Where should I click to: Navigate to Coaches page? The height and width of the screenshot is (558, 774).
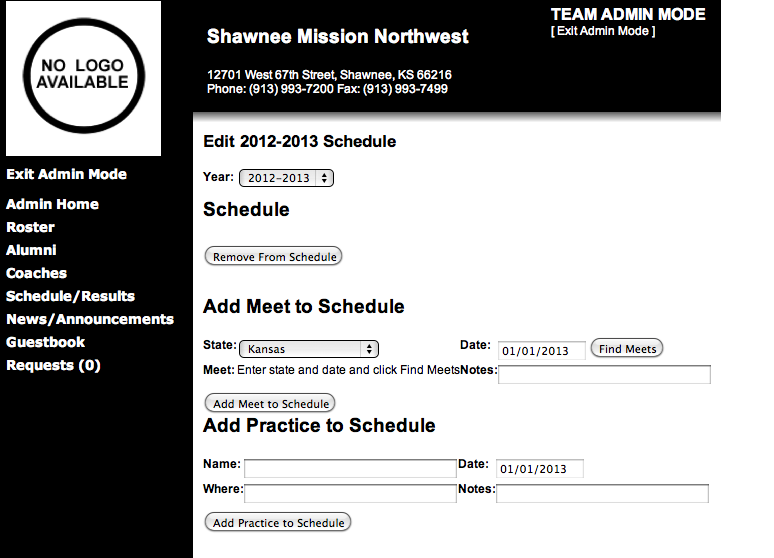click(37, 273)
